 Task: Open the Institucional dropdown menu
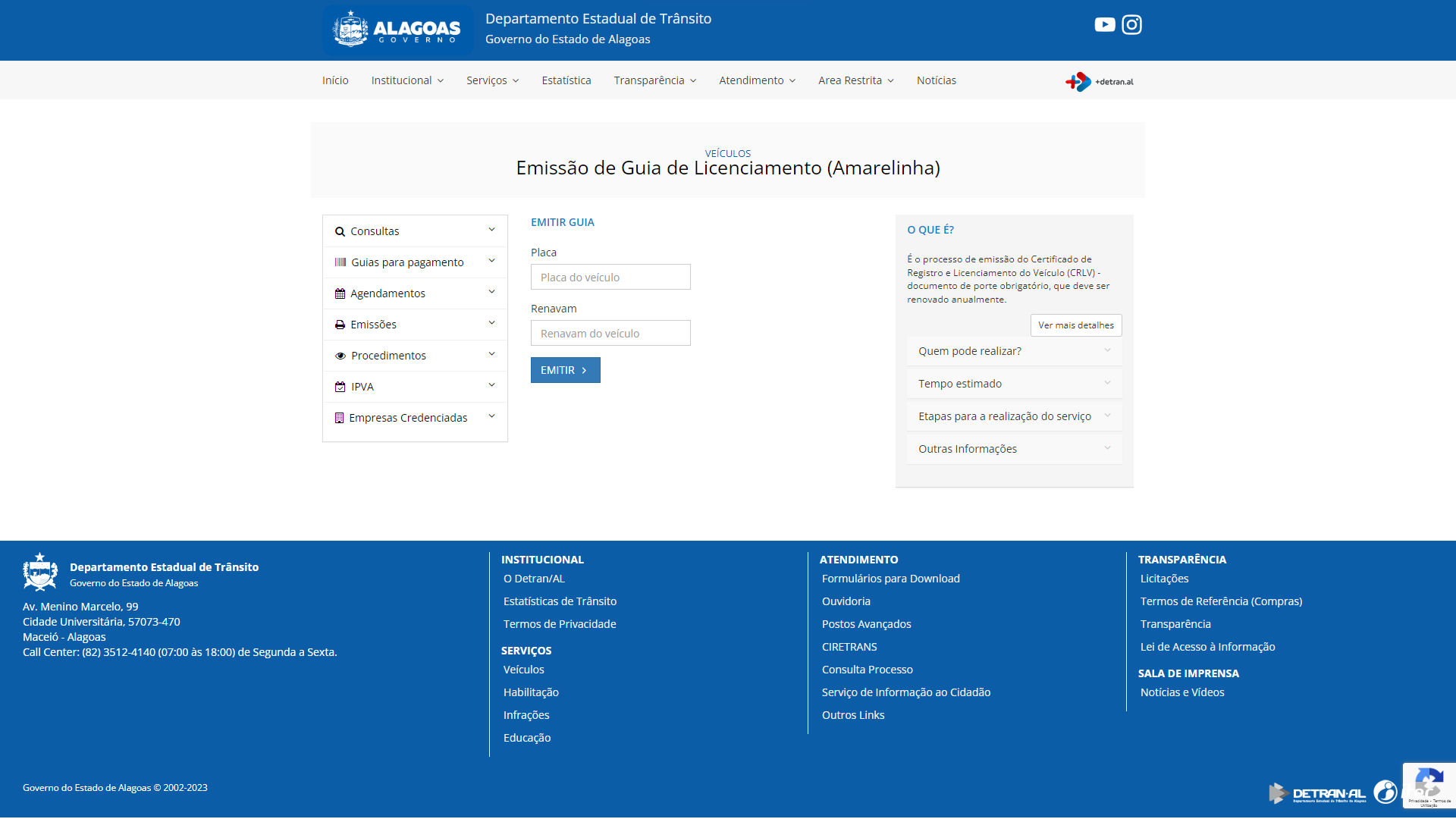[407, 80]
